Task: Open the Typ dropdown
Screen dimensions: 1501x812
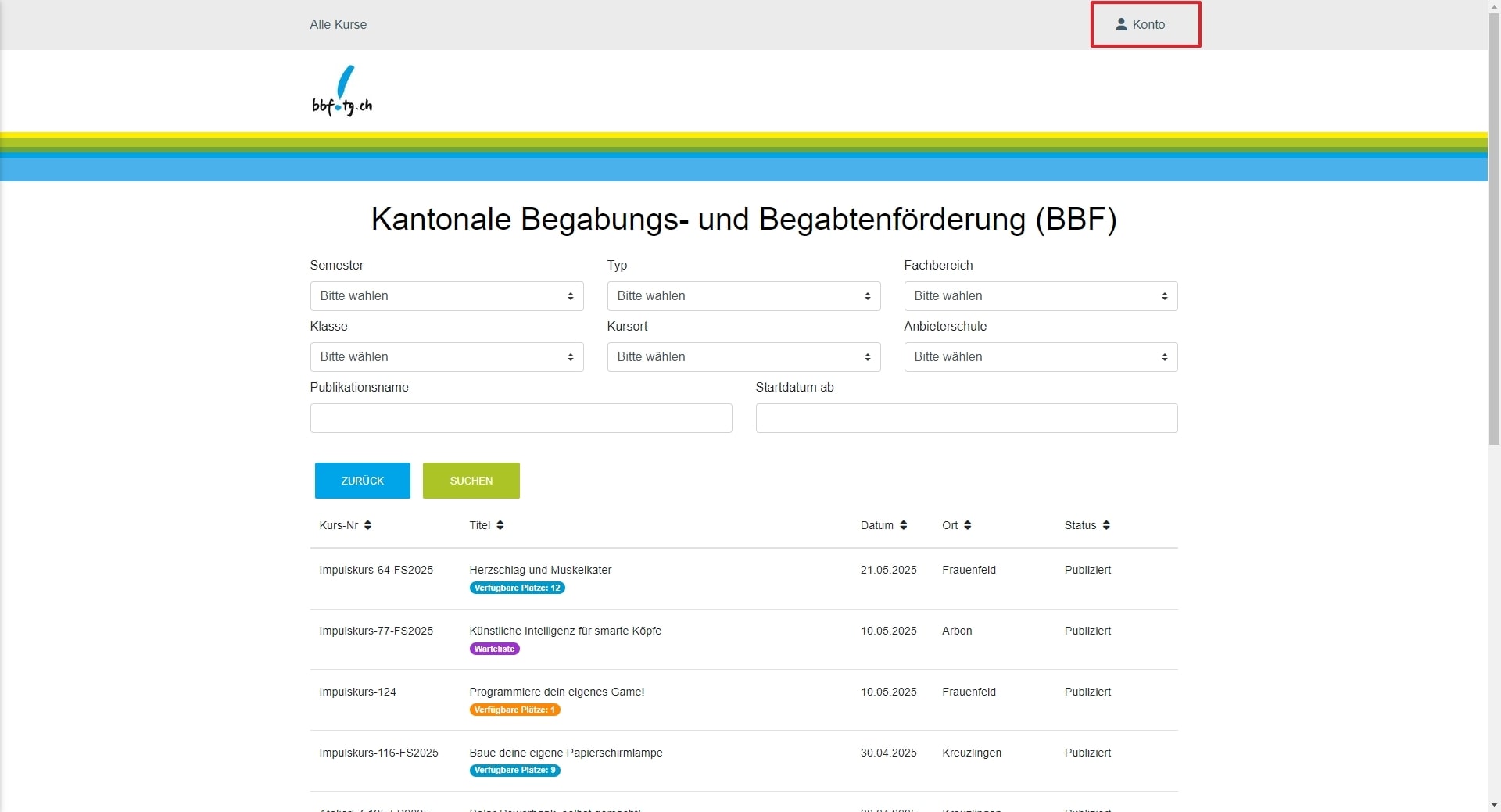Action: coord(743,296)
